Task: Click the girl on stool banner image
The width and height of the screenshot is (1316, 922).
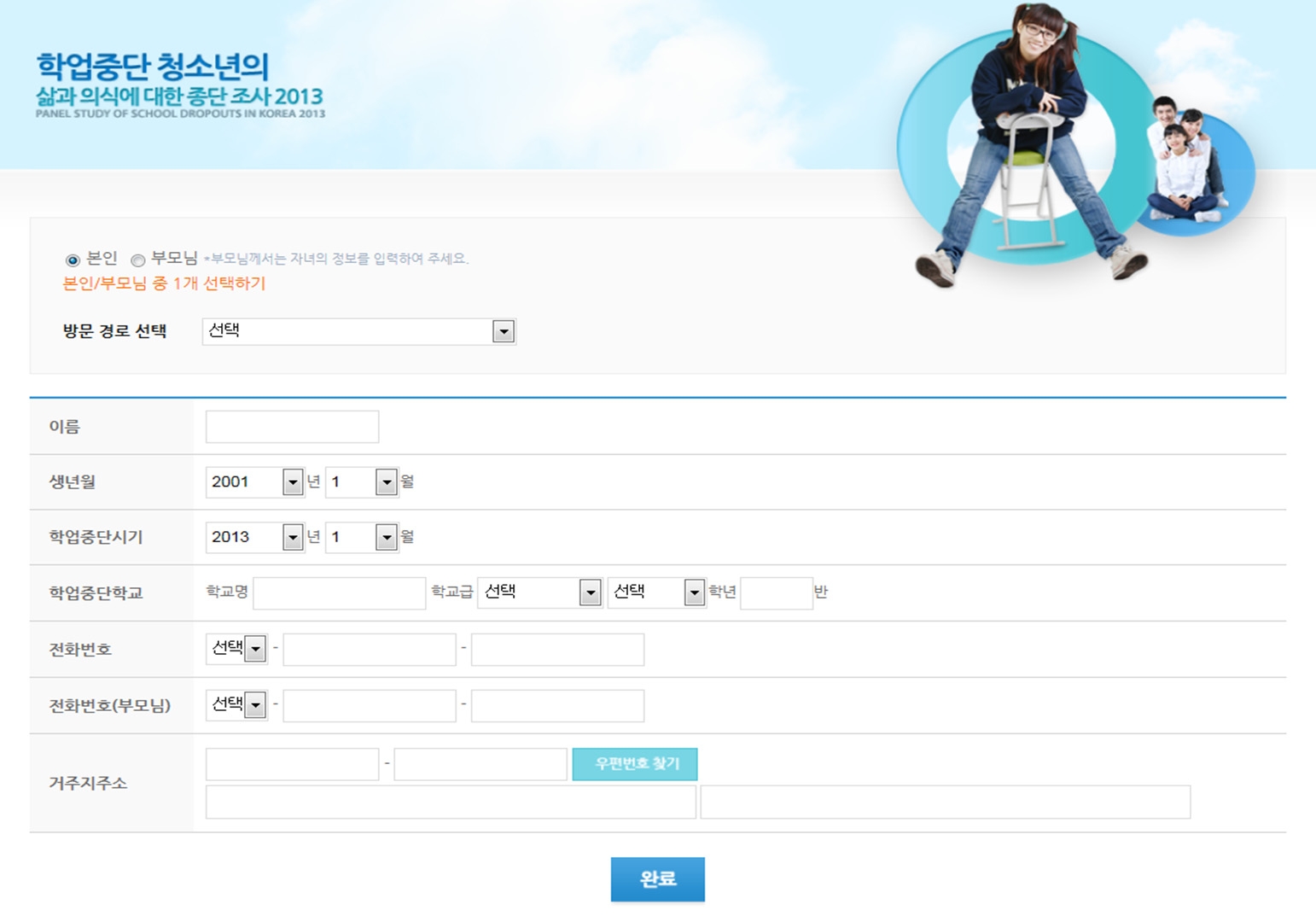Action: click(x=1031, y=145)
